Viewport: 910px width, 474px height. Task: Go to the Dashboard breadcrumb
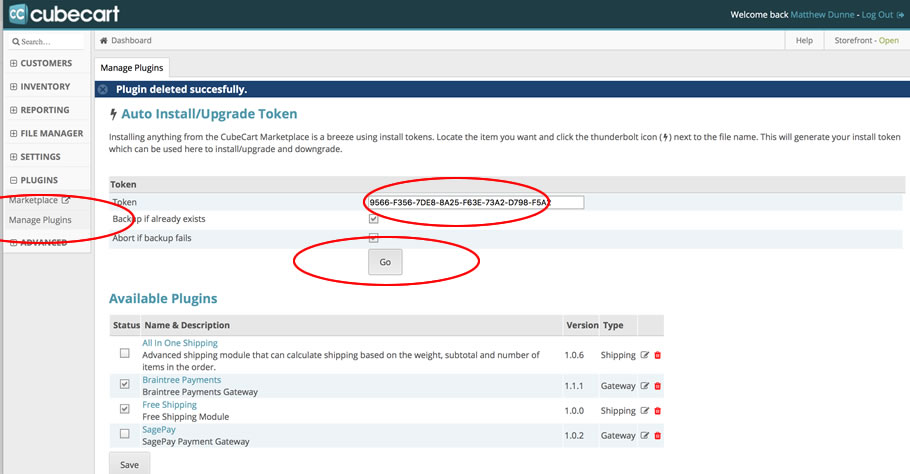click(x=131, y=41)
